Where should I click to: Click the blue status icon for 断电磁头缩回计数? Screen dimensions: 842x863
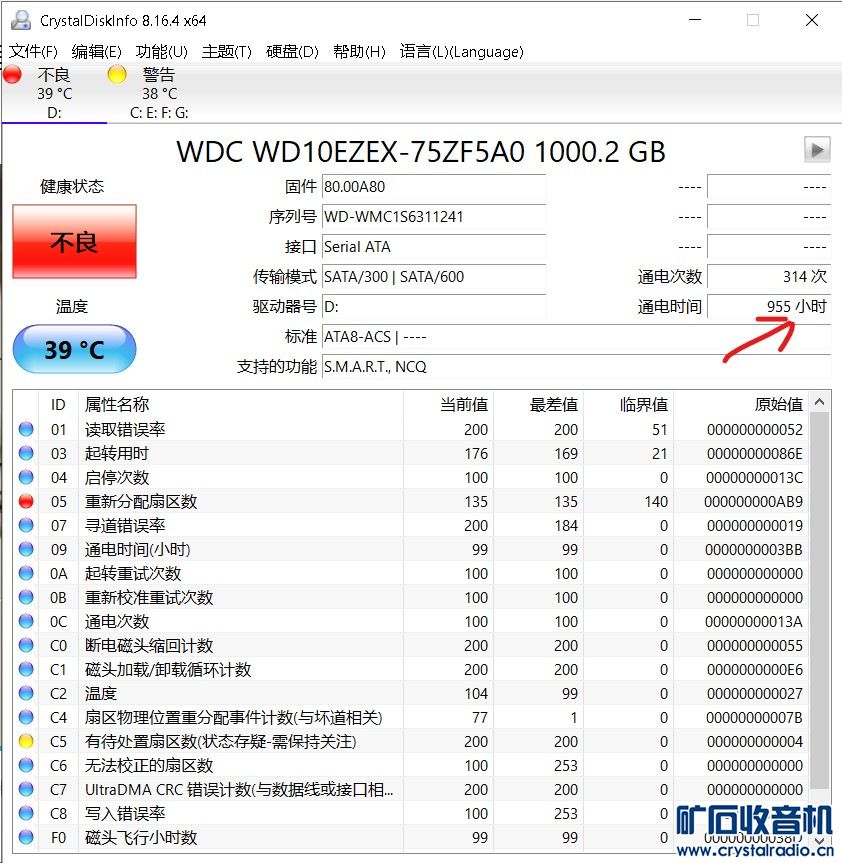[26, 645]
